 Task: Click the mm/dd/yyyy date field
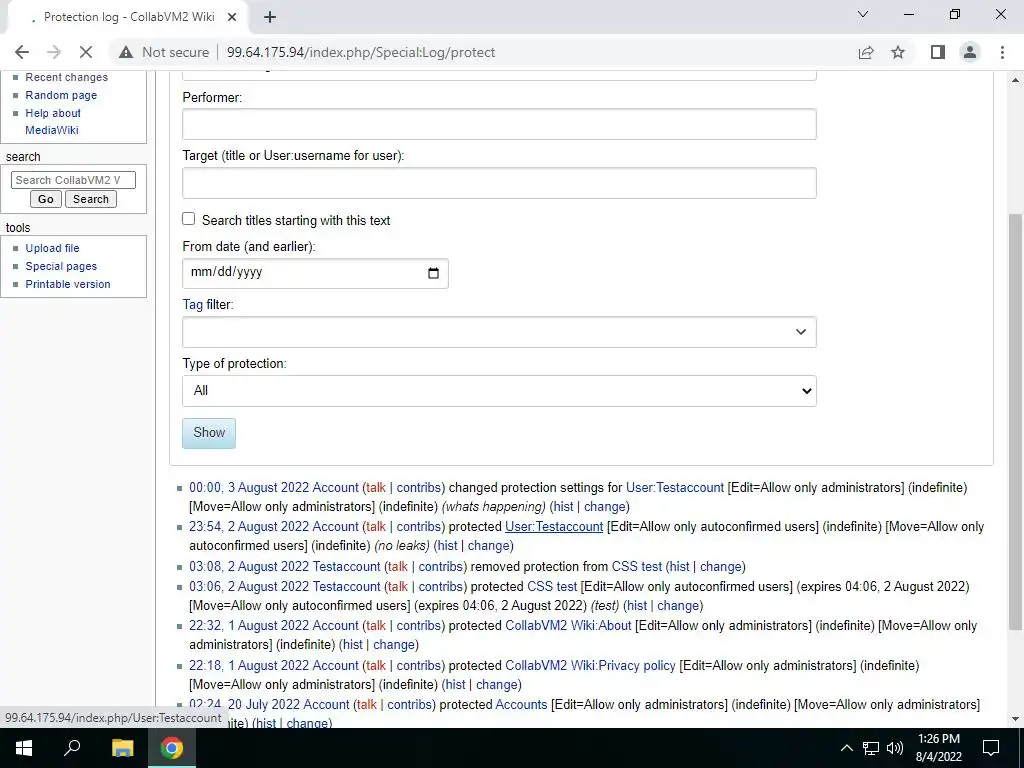click(x=315, y=273)
